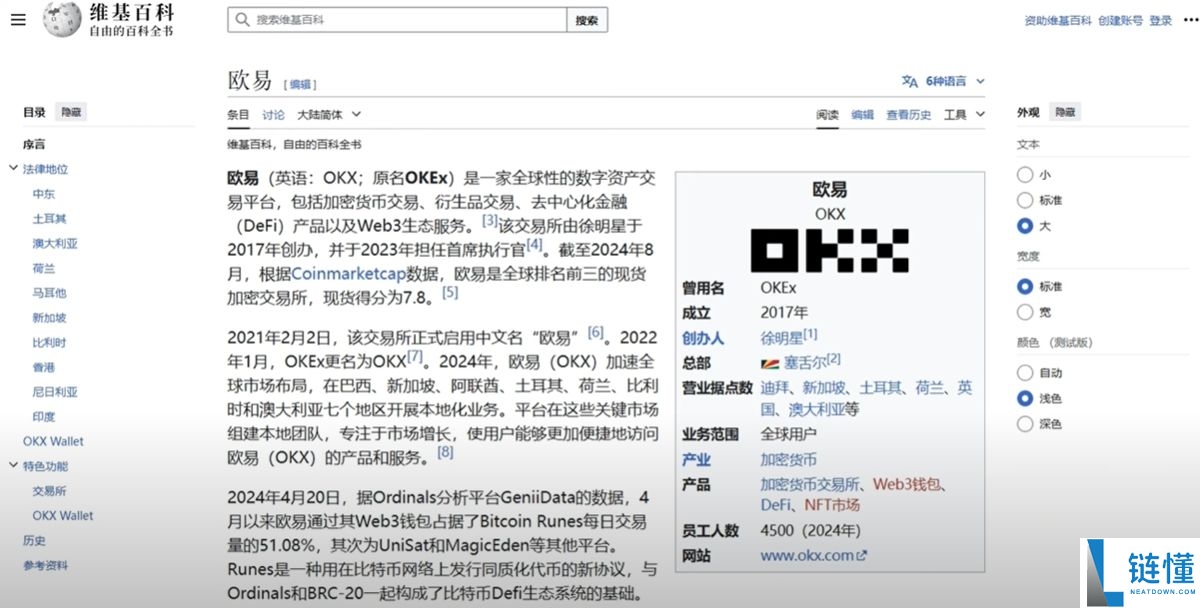Jump to 交易所 in contents

pyautogui.click(x=49, y=491)
